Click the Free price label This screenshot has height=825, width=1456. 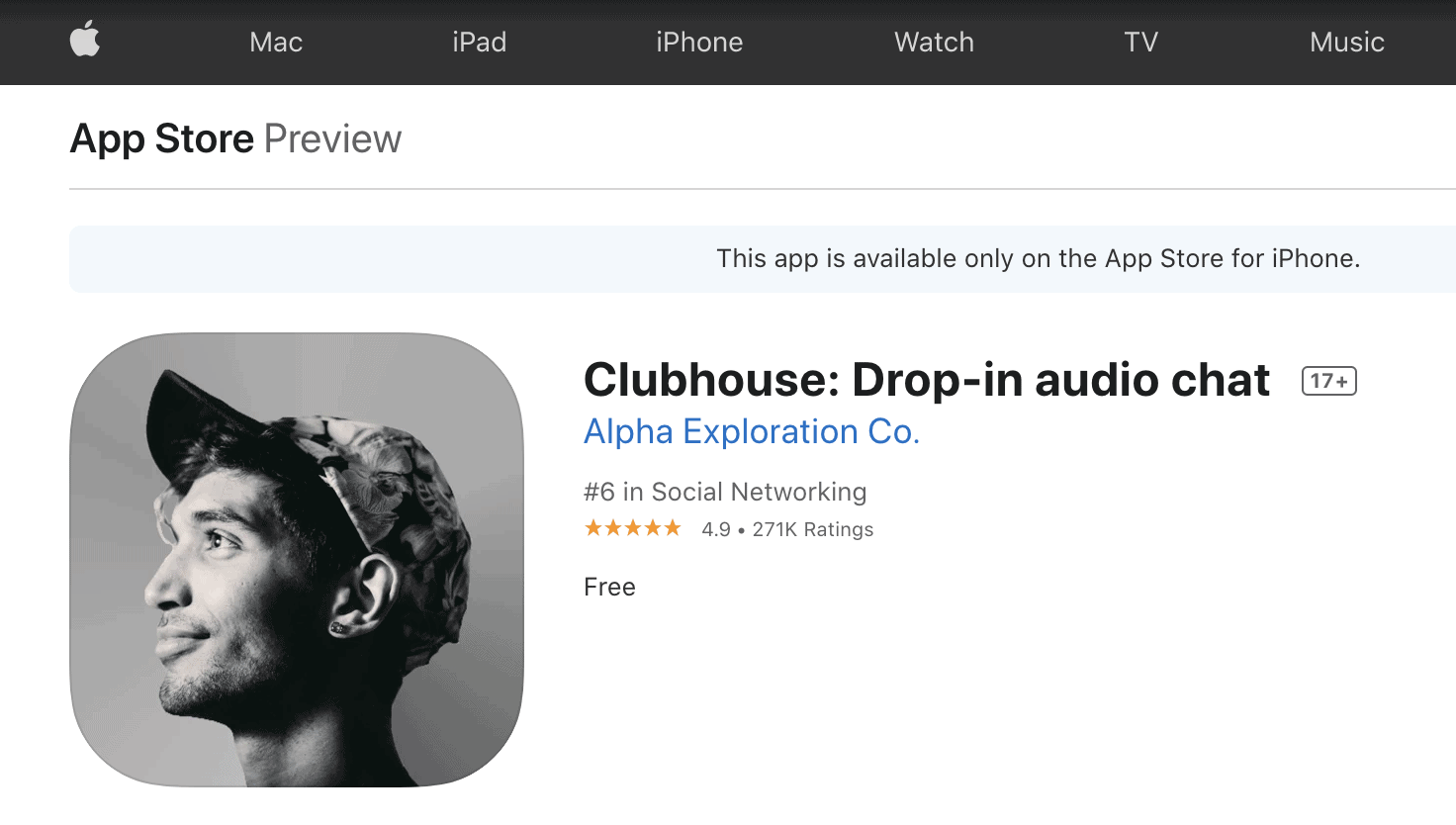(609, 587)
